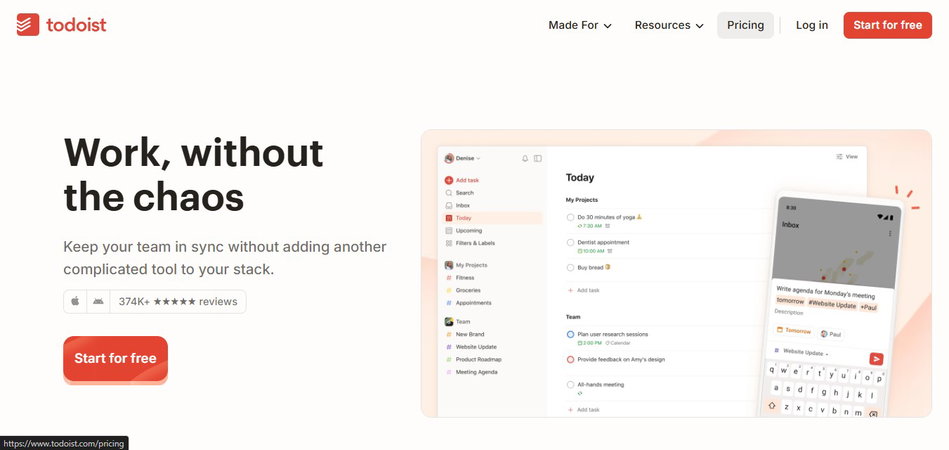The height and width of the screenshot is (450, 949).
Task: Tap the Tomorrow due date chip
Action: pyautogui.click(x=794, y=331)
